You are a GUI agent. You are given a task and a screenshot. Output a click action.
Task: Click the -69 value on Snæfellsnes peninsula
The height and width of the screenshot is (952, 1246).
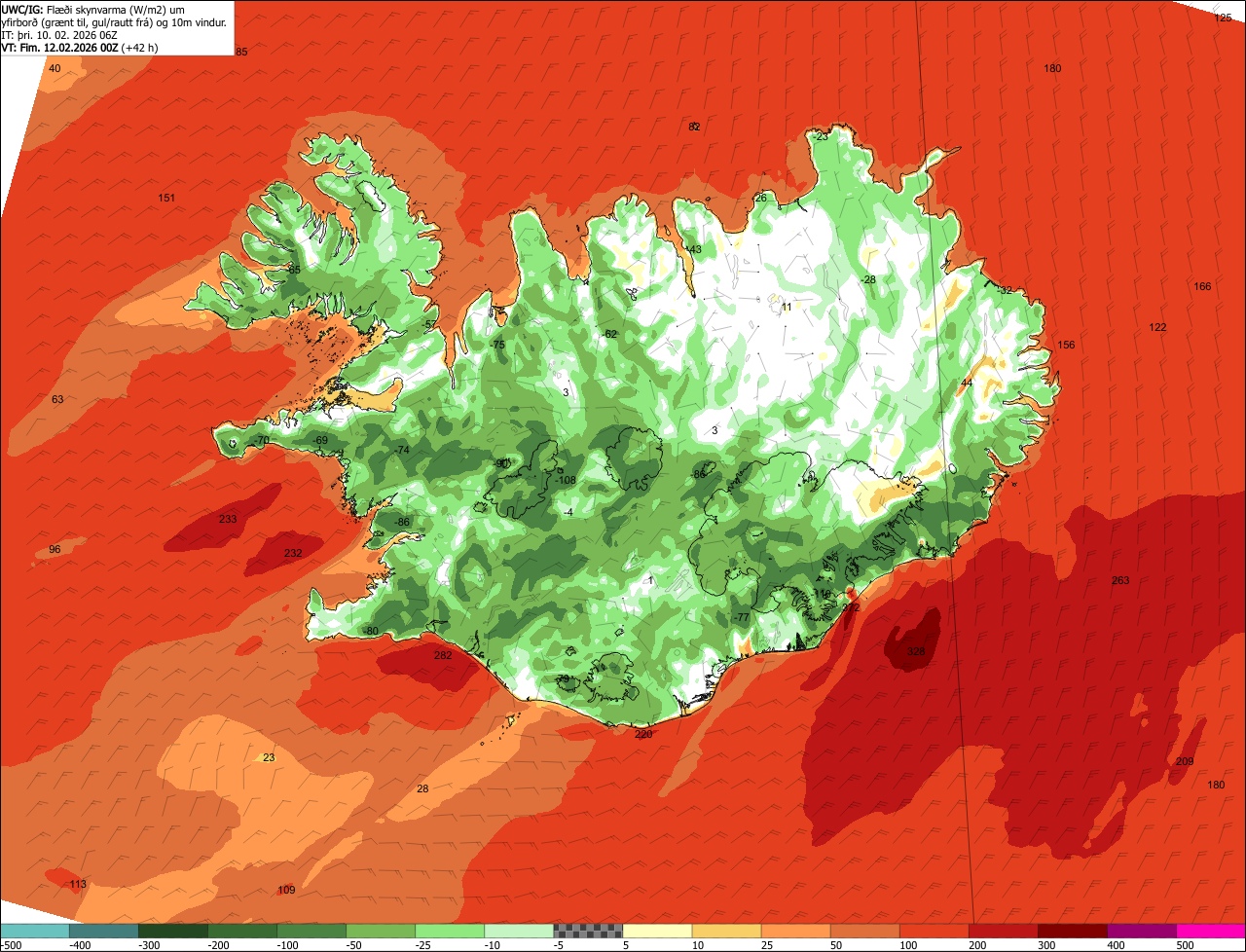[320, 441]
